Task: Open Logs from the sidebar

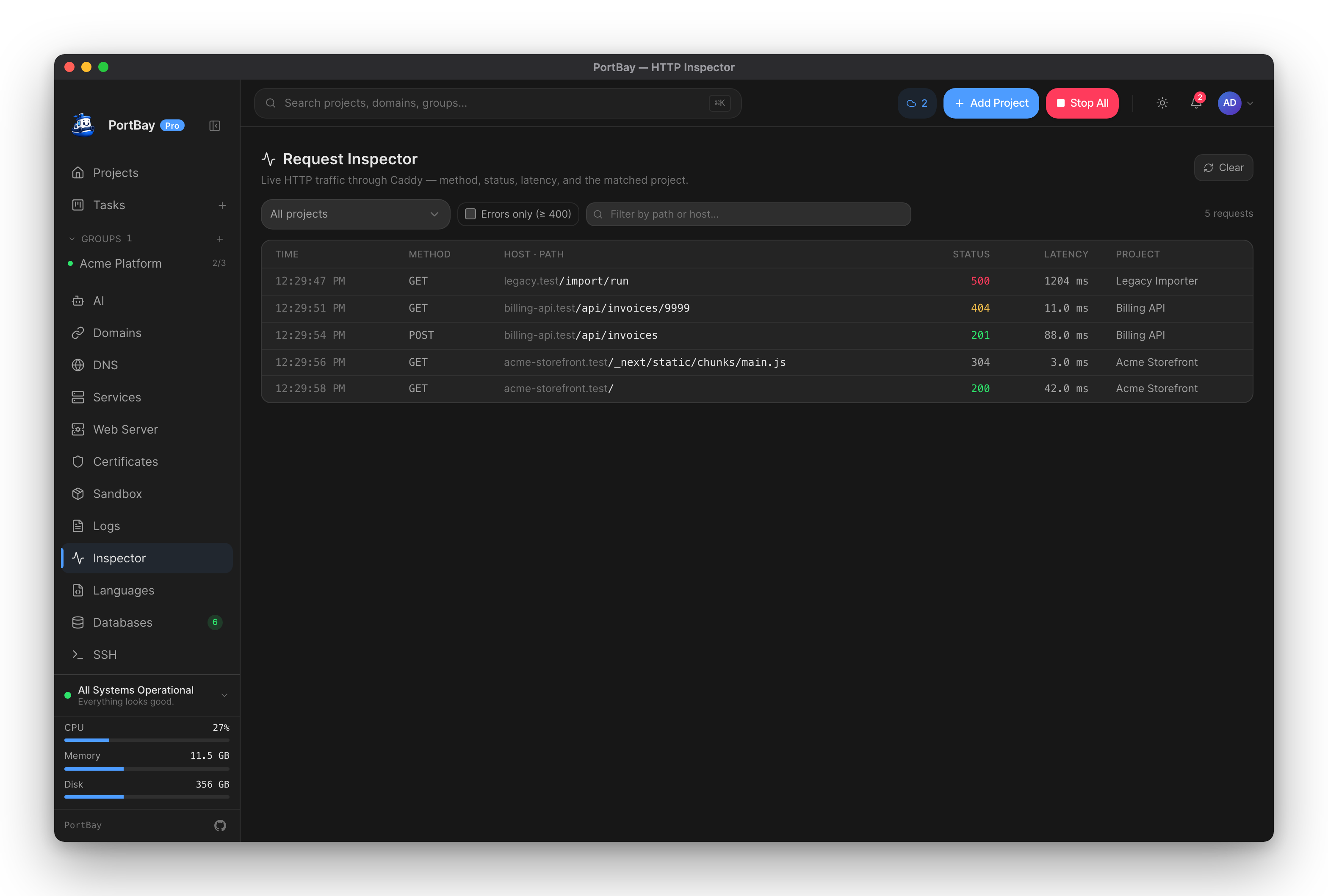Action: (147, 526)
